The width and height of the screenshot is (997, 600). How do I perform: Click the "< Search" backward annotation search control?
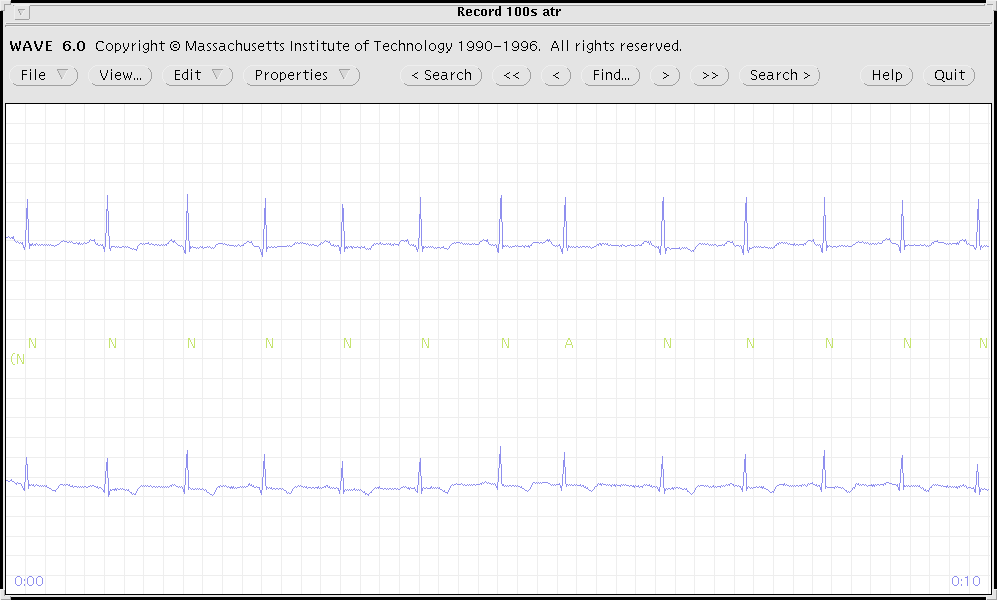coord(441,75)
